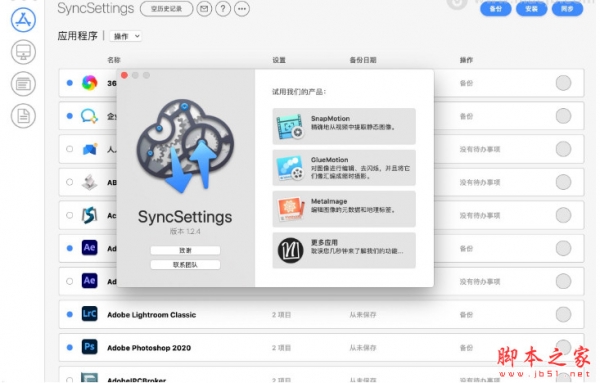The image size is (600, 383).
Task: Select Adobe Photoshop 2020 name text
Action: (149, 348)
